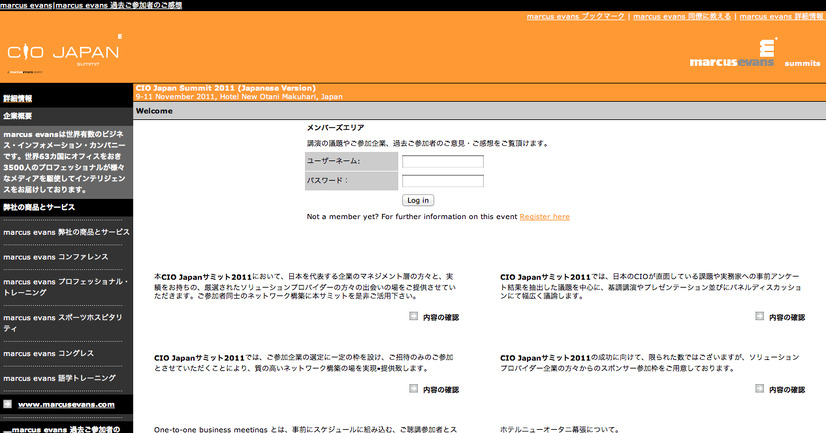The image size is (826, 433).
Task: Open marcus evans 同僚に教える link
Action: point(682,16)
